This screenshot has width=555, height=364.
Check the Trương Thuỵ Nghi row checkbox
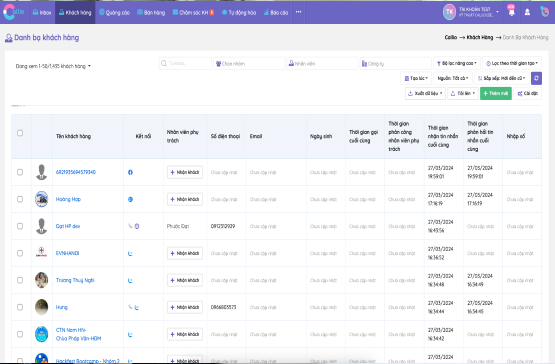[20, 280]
